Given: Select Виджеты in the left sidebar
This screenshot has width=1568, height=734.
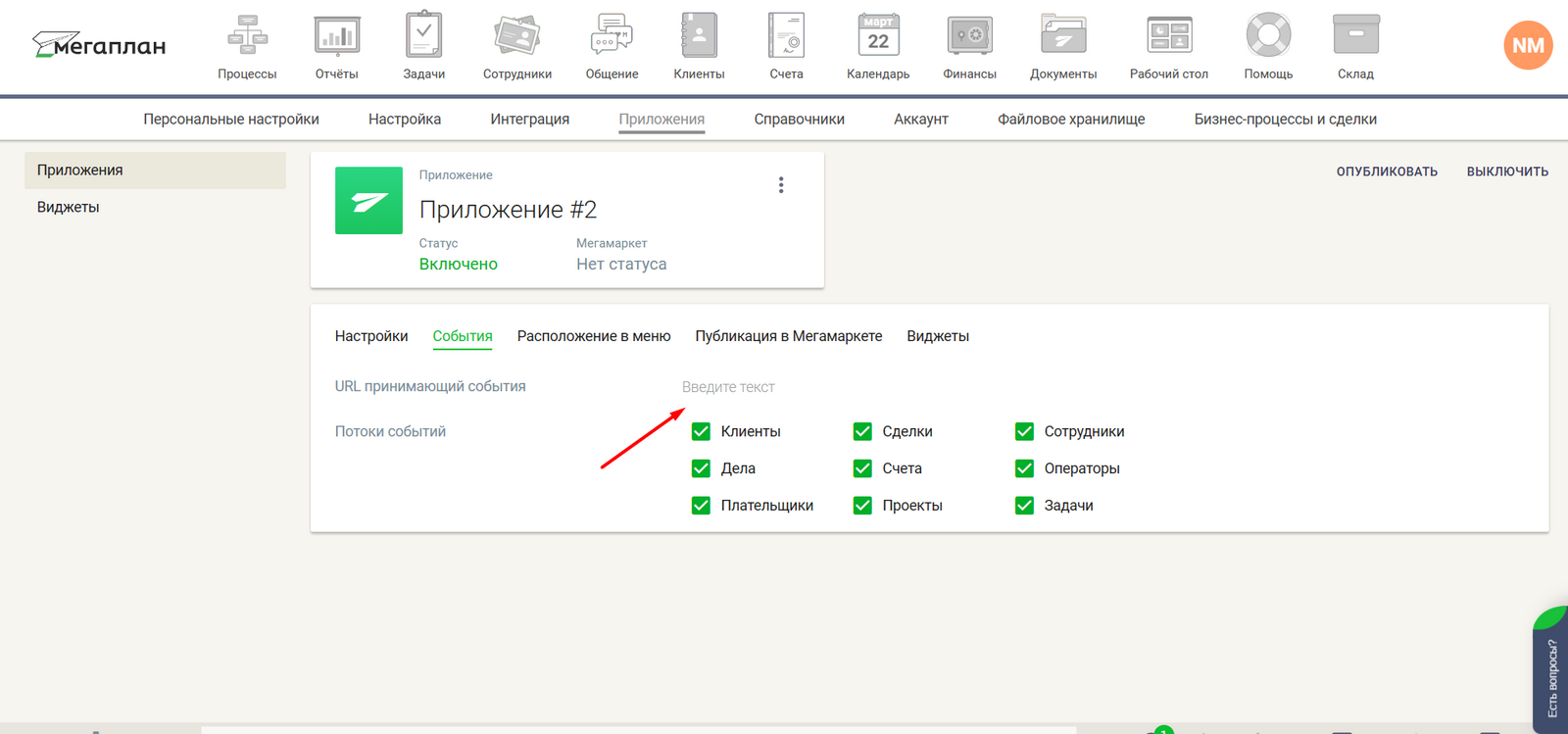Looking at the screenshot, I should click(69, 207).
